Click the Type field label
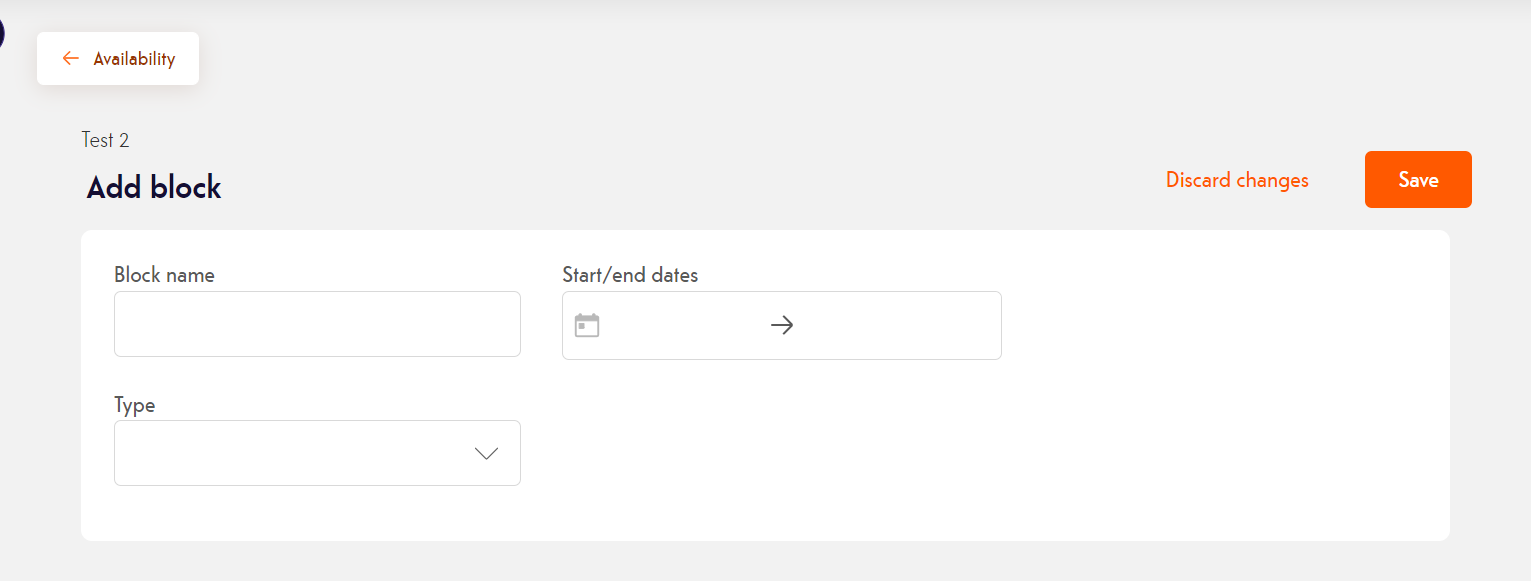This screenshot has width=1531, height=581. coord(135,405)
